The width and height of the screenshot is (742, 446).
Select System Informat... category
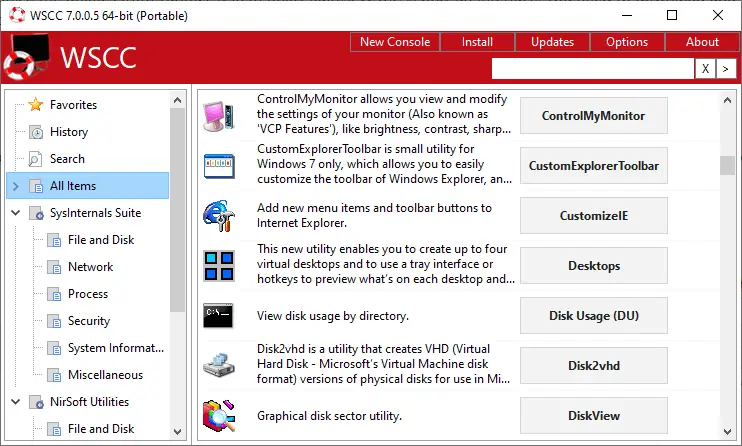[x=116, y=348]
